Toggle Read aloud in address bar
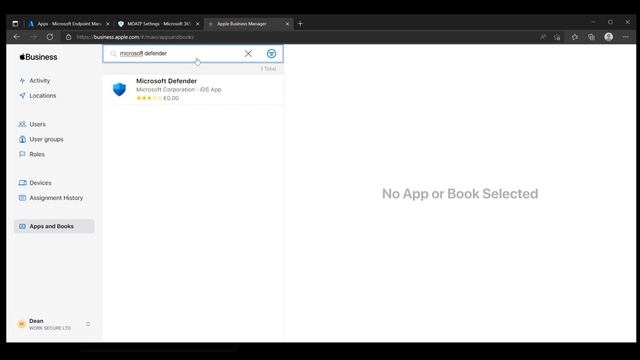The height and width of the screenshot is (360, 640). point(543,37)
